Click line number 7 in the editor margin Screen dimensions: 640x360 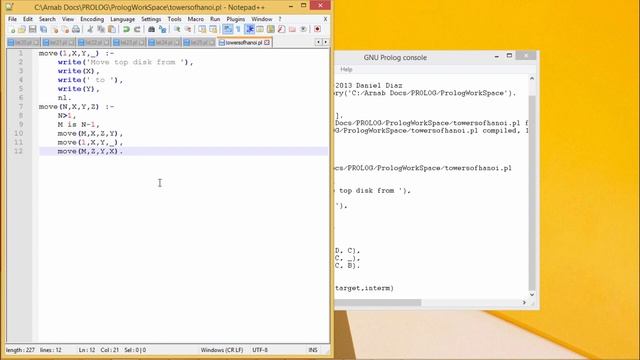point(20,107)
